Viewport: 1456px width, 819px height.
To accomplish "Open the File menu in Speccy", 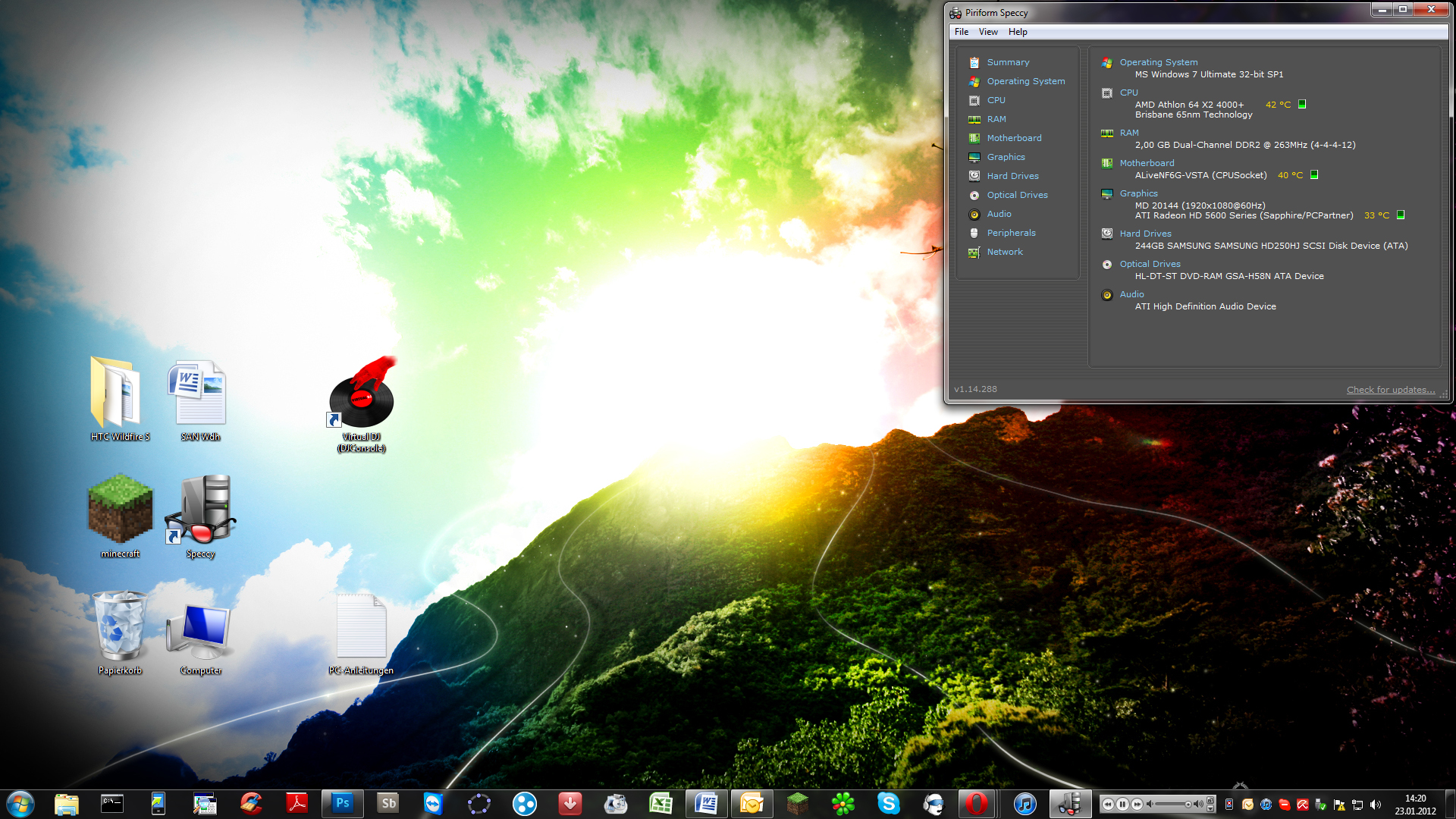I will [x=961, y=32].
